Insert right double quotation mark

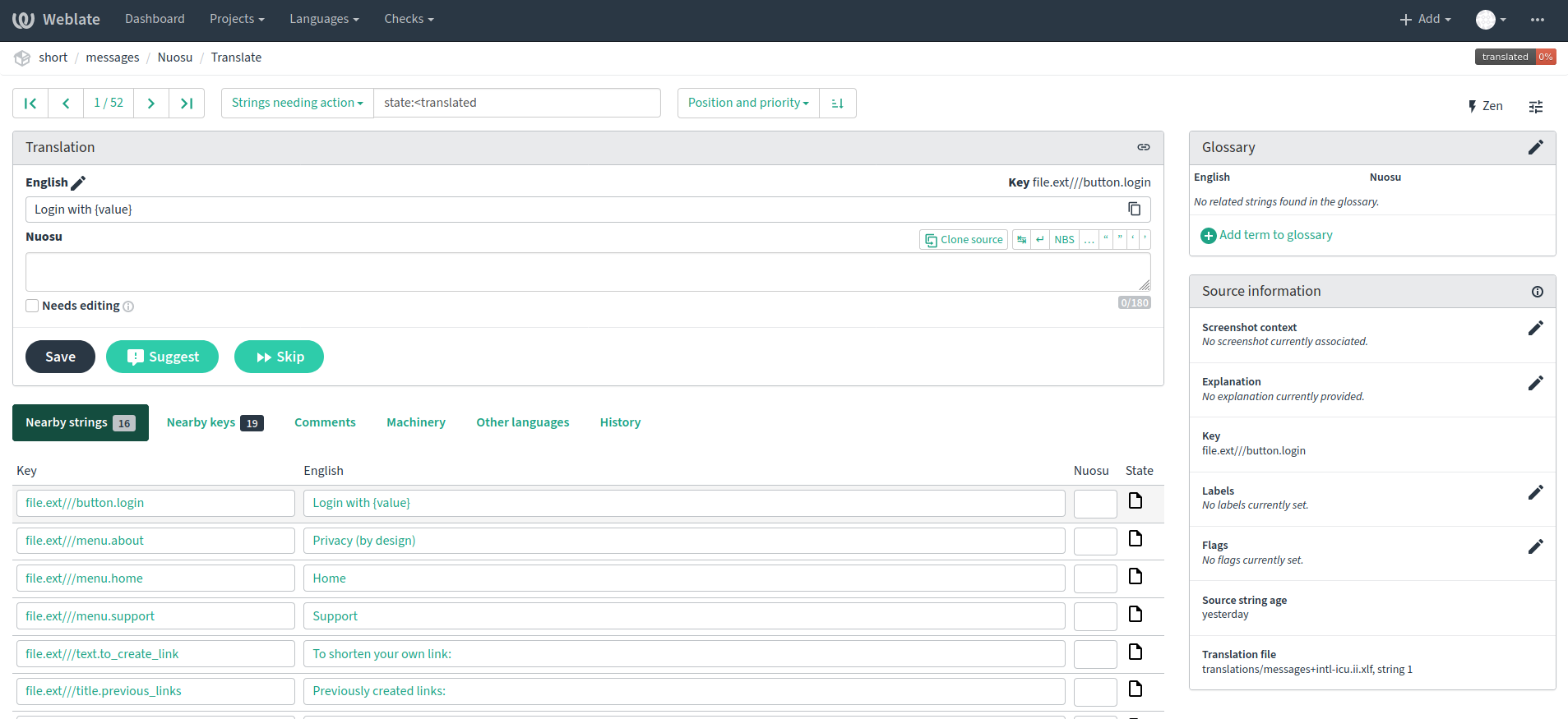coord(1120,239)
